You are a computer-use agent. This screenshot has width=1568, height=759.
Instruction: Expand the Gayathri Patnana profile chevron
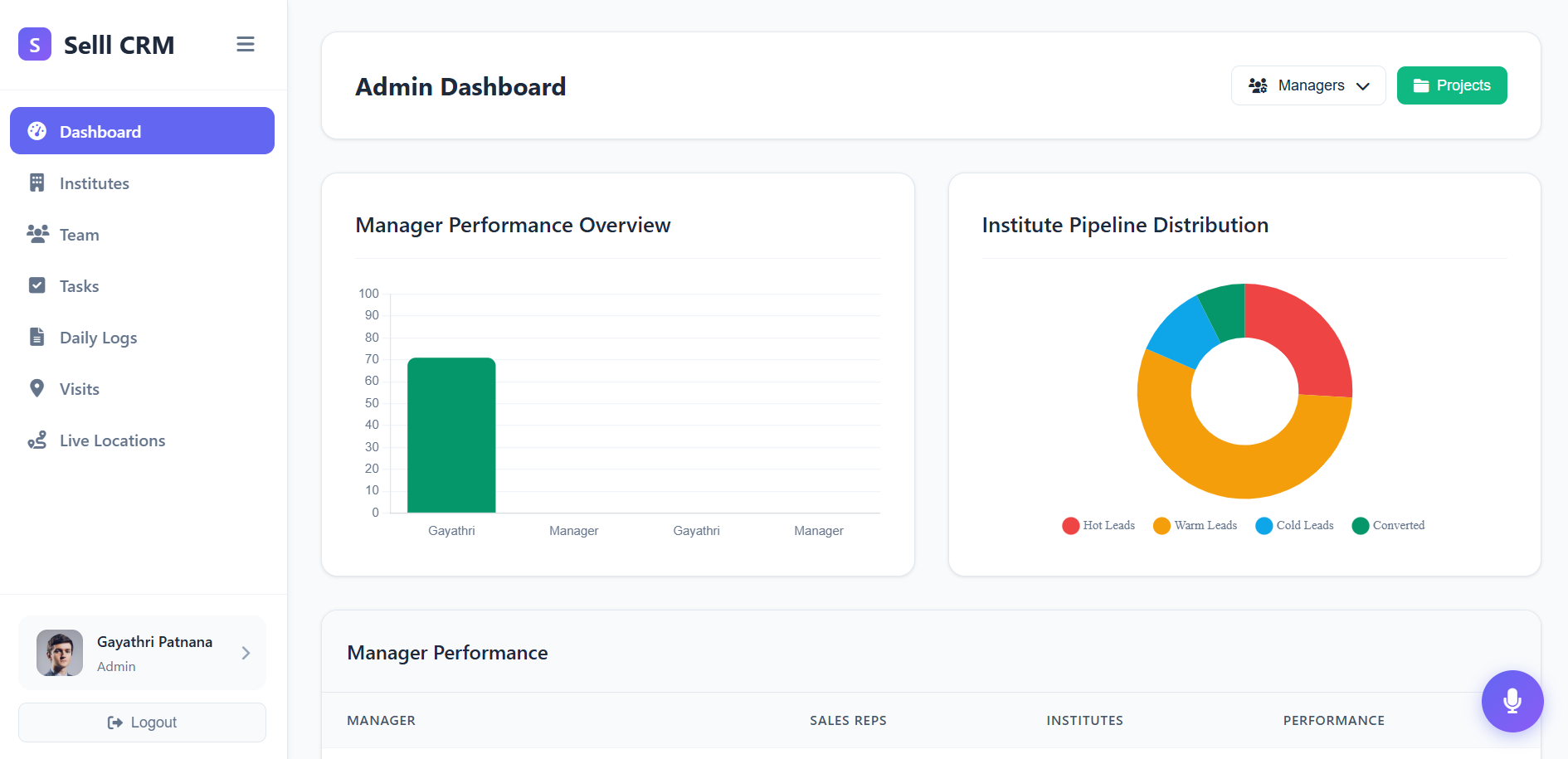(246, 654)
